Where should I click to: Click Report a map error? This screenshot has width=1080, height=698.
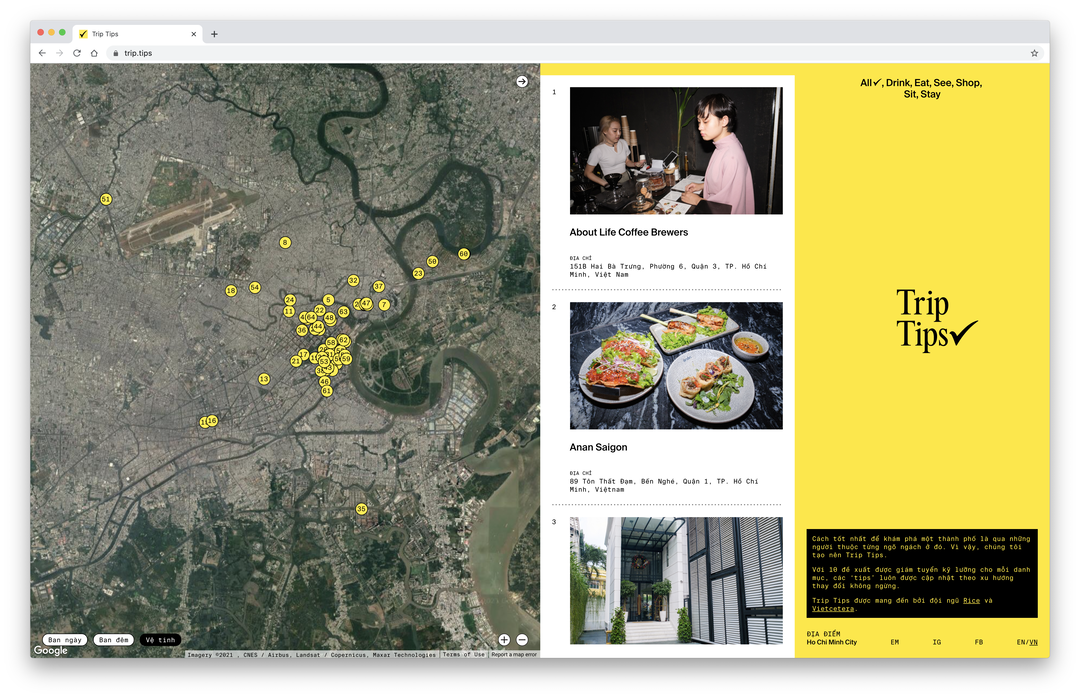(x=514, y=655)
